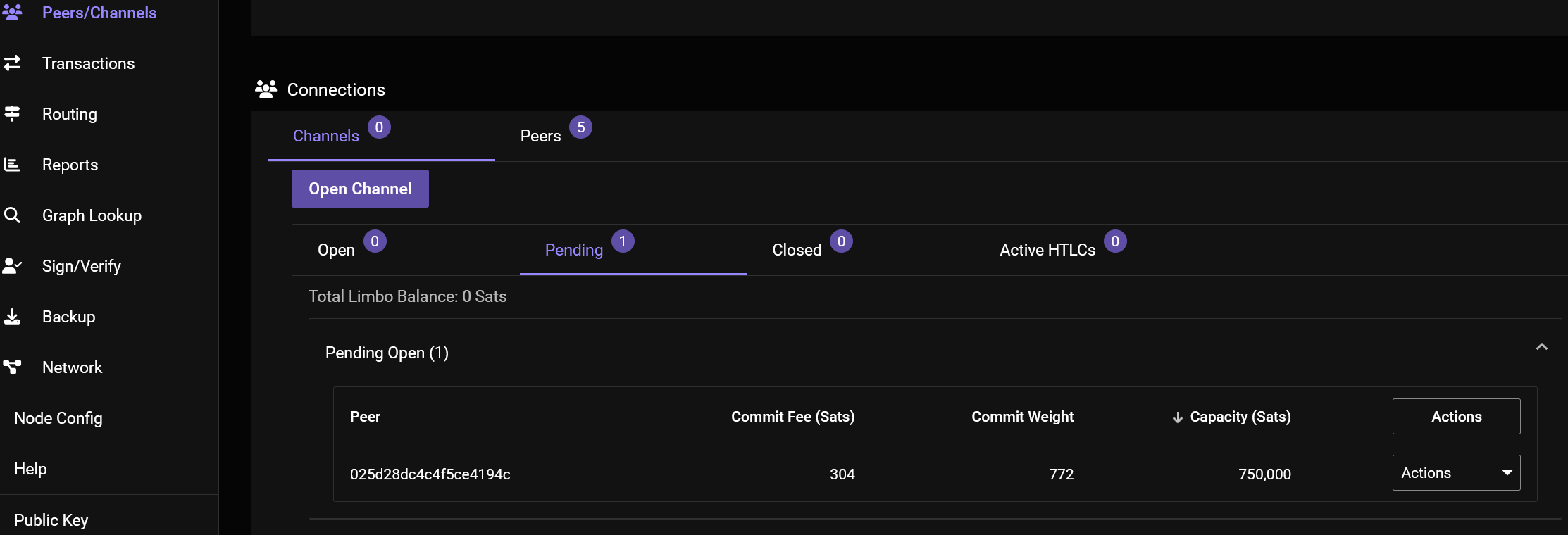The image size is (1568, 535).
Task: Collapse the Pending Open panel chevron
Action: click(x=1541, y=347)
